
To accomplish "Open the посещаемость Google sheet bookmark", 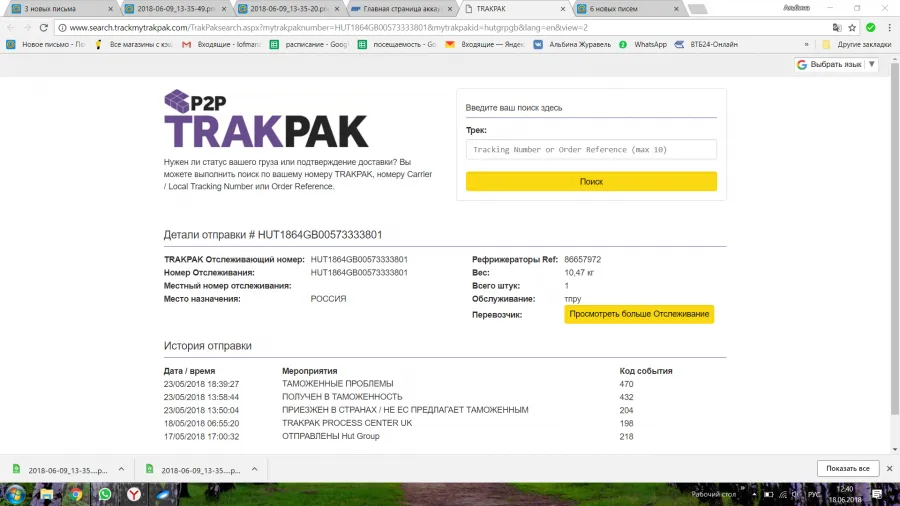I will coord(397,44).
